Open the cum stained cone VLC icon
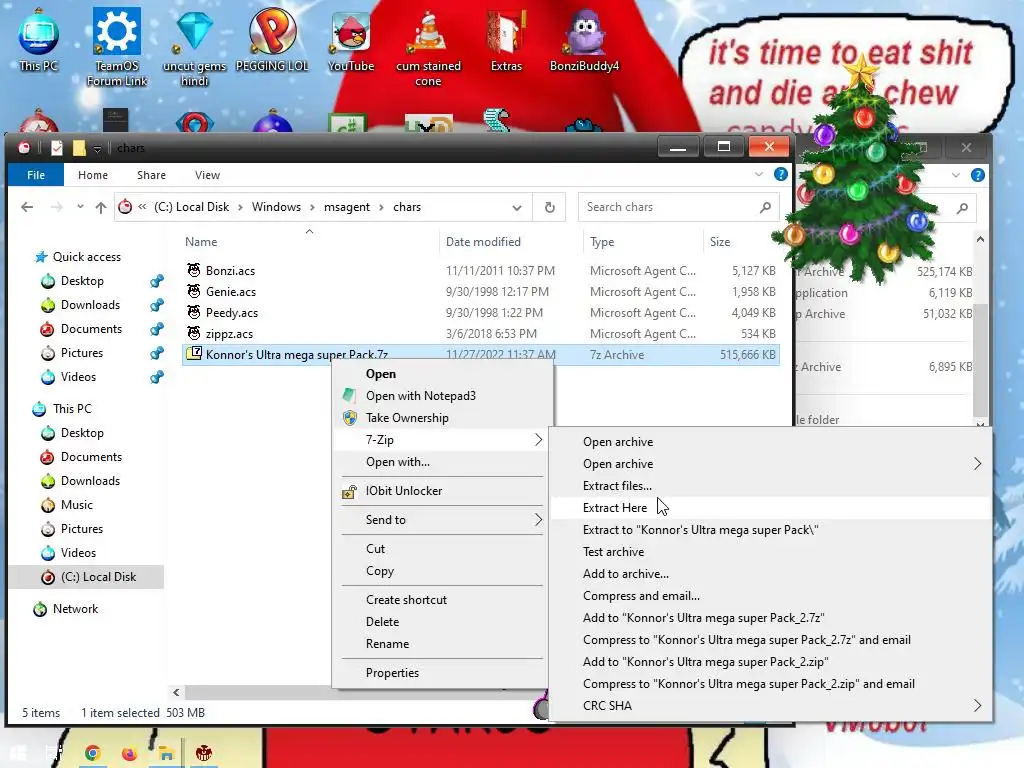Viewport: 1024px width, 768px height. (x=428, y=46)
